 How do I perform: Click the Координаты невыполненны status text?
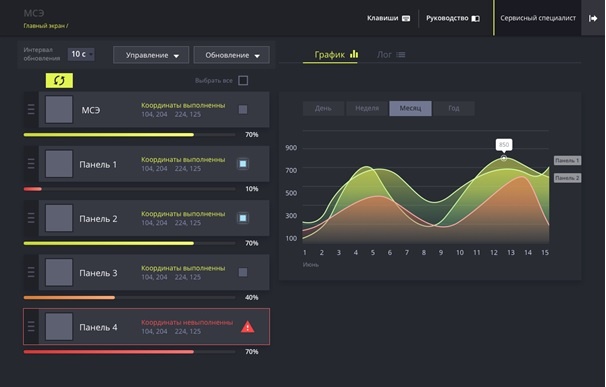(x=187, y=322)
